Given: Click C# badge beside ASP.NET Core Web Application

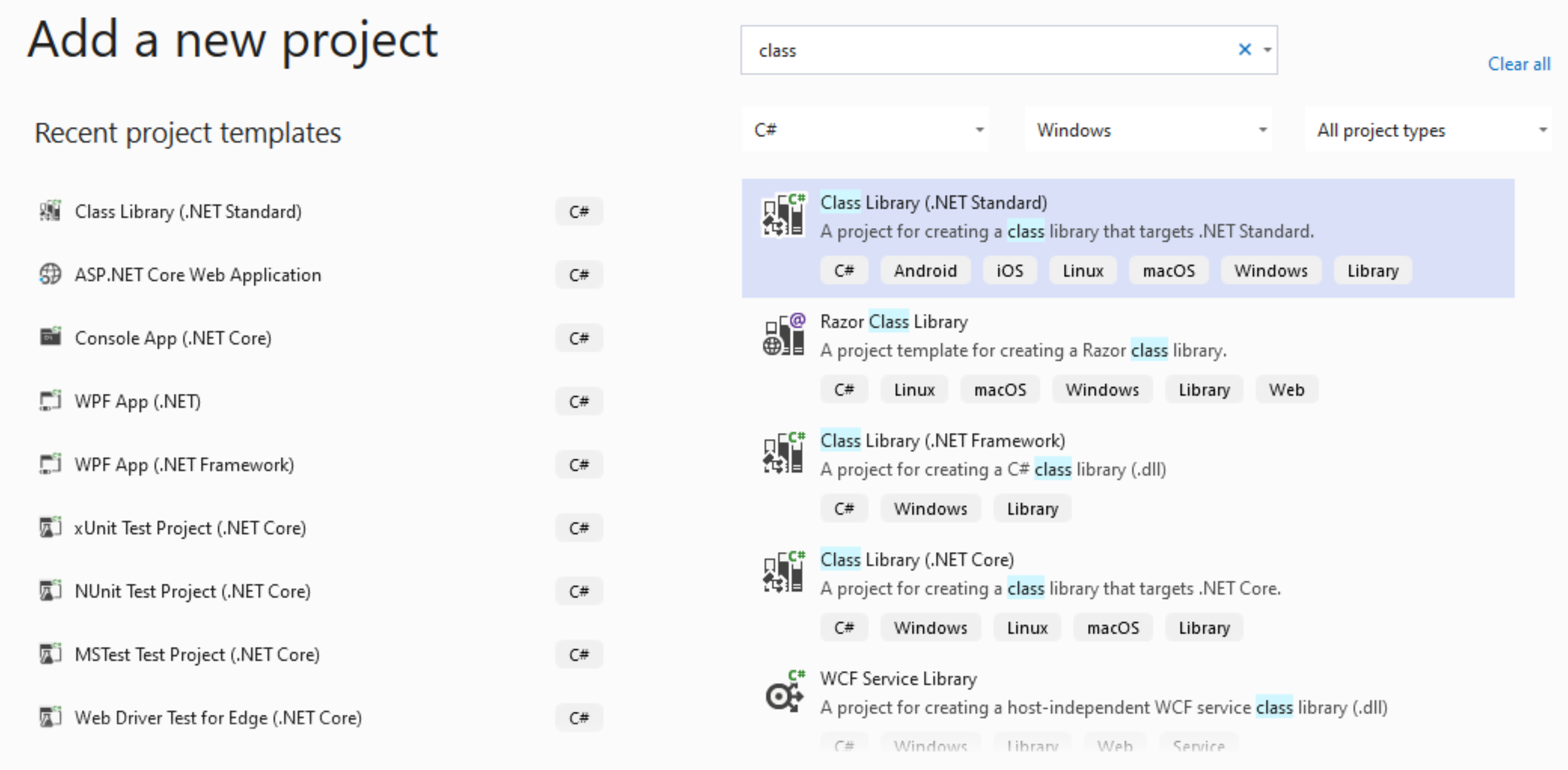Looking at the screenshot, I should pos(579,275).
